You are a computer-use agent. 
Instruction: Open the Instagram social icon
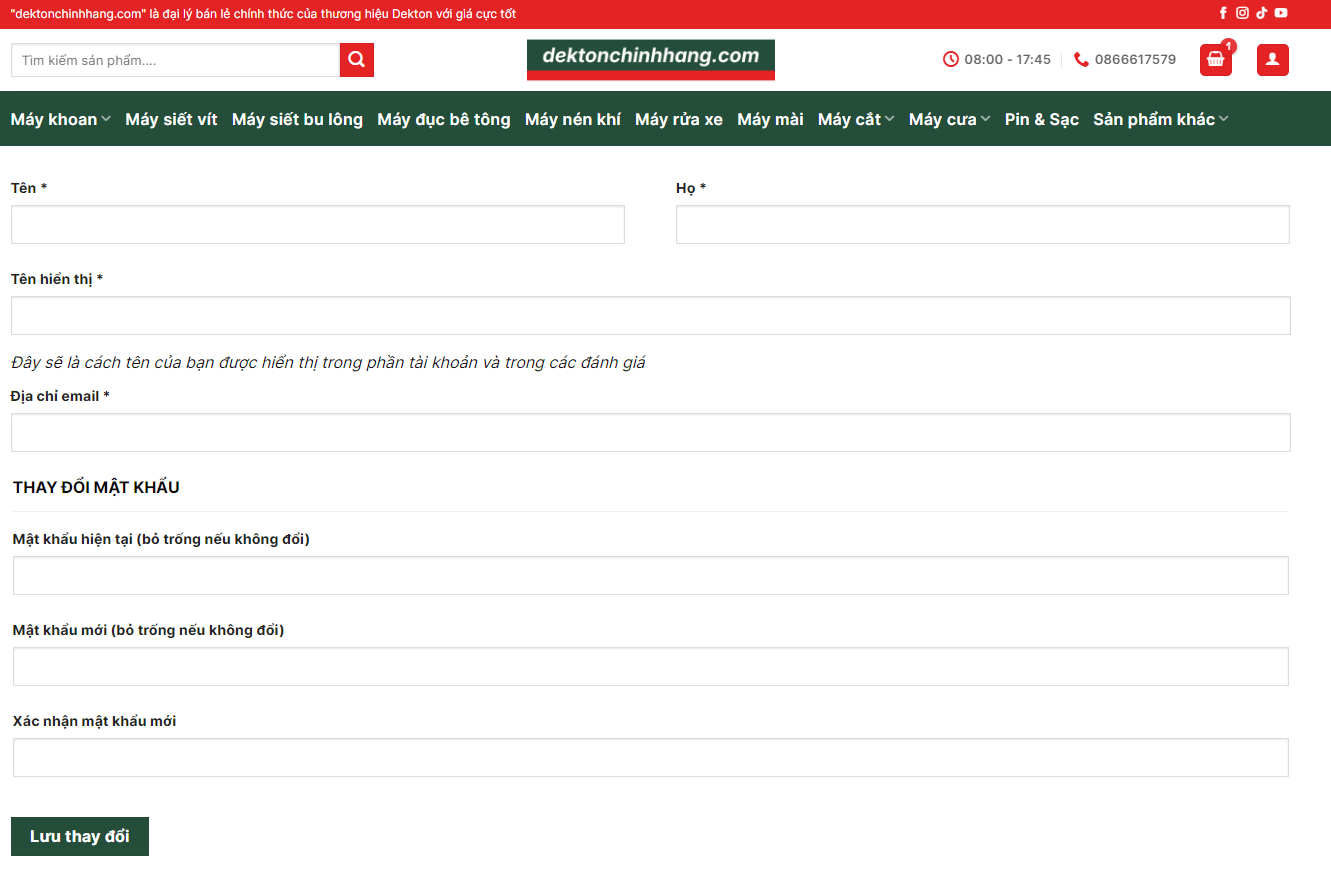point(1242,13)
